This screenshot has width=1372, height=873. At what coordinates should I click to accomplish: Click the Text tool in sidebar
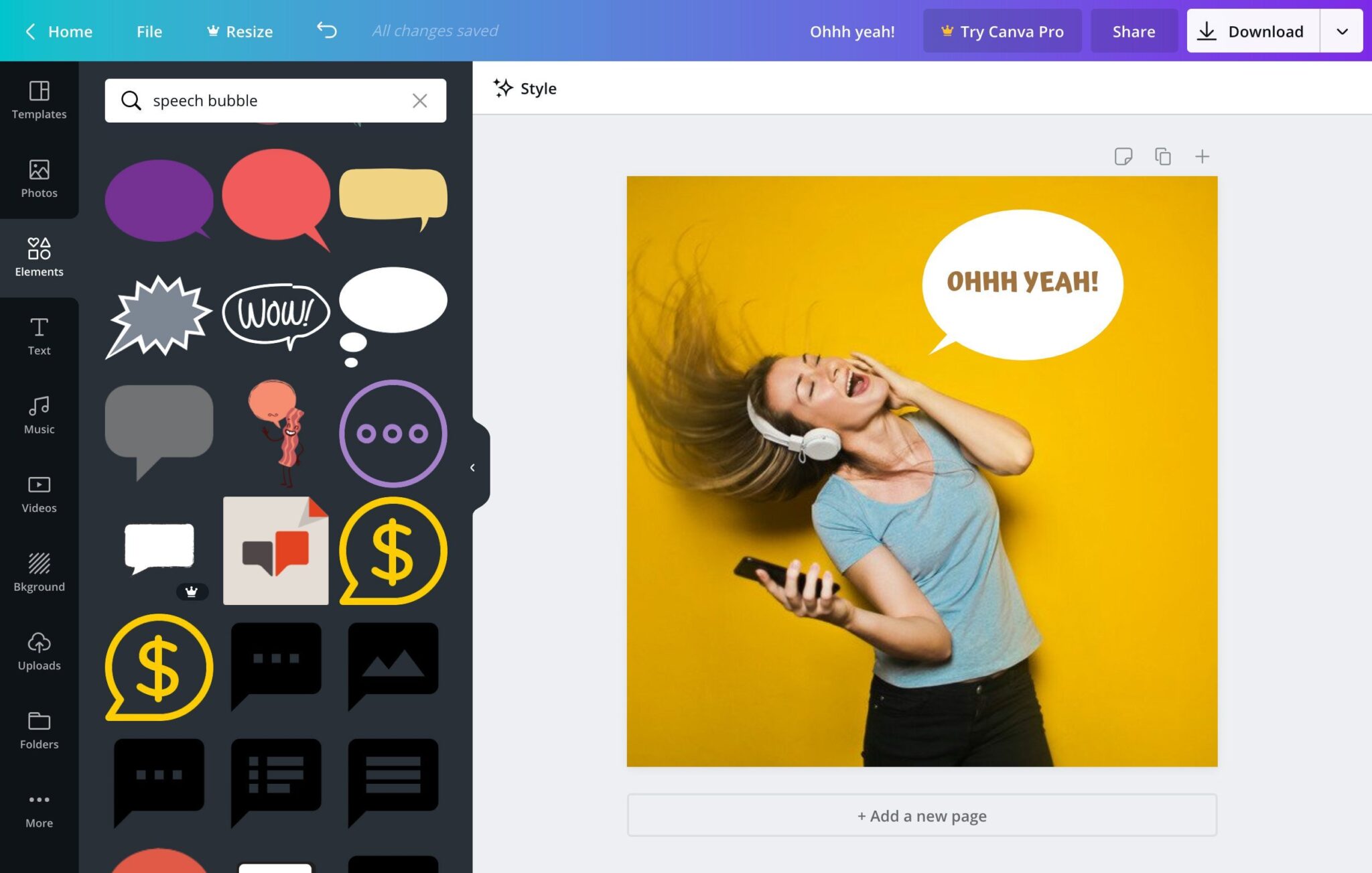(39, 336)
